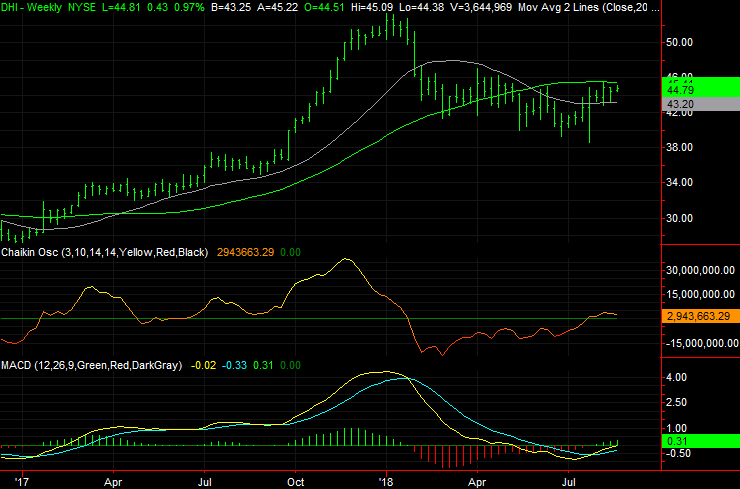Viewport: 740px width, 489px height.
Task: Click the Chaikin value 2943663.29 in header
Action: click(x=245, y=252)
